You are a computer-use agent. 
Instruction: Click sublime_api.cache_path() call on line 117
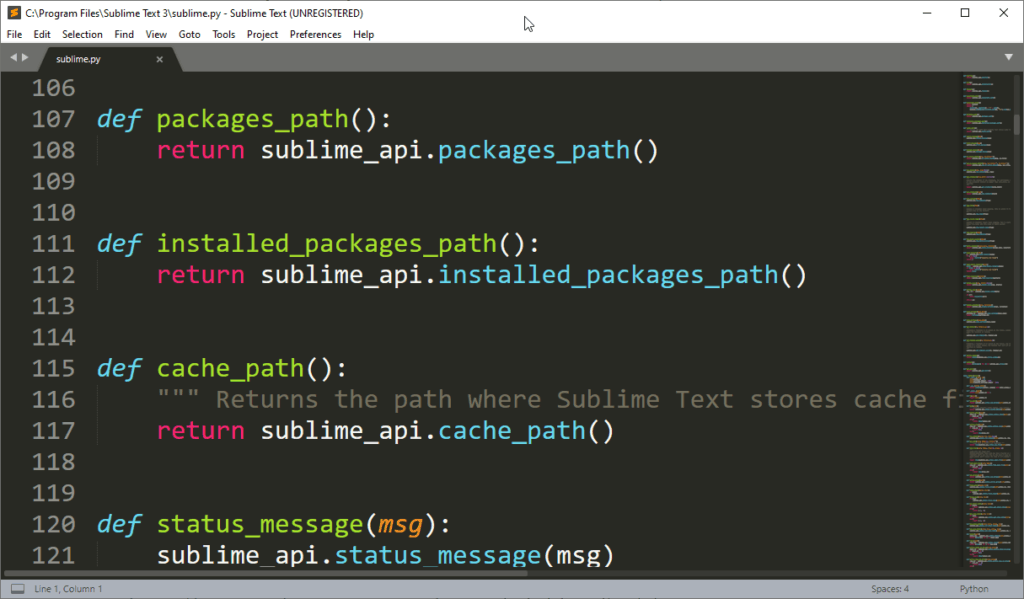(x=437, y=431)
